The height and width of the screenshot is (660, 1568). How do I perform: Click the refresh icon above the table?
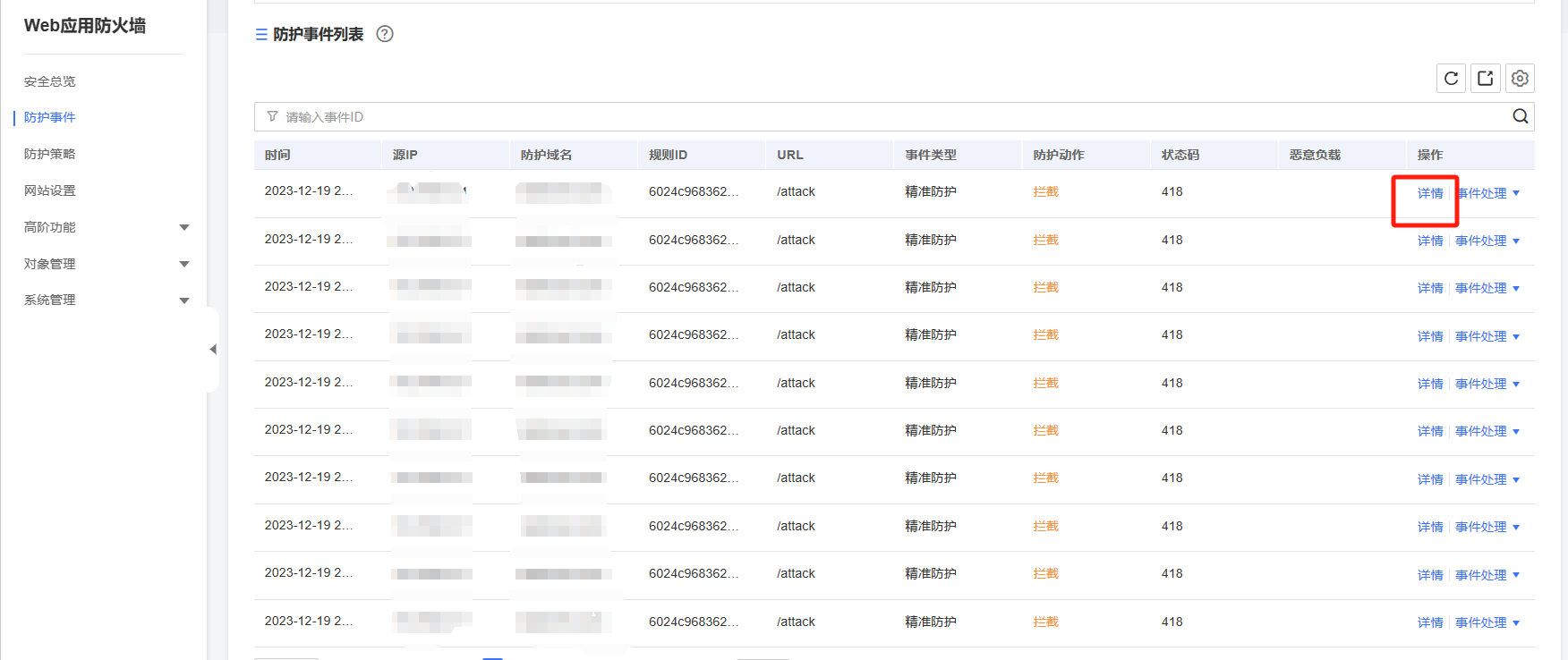tap(1451, 79)
